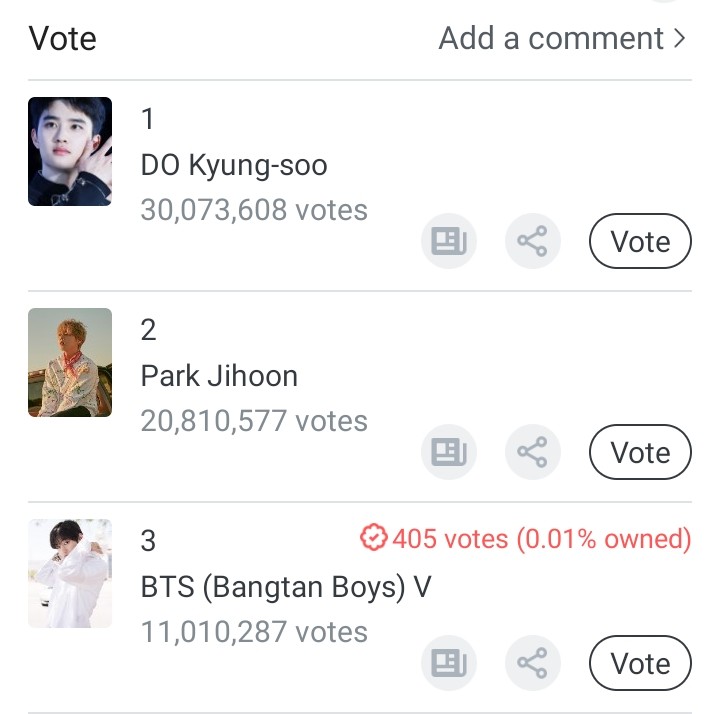Click the red verified badge beside 405 votes
This screenshot has height=714, width=720.
[x=373, y=539]
